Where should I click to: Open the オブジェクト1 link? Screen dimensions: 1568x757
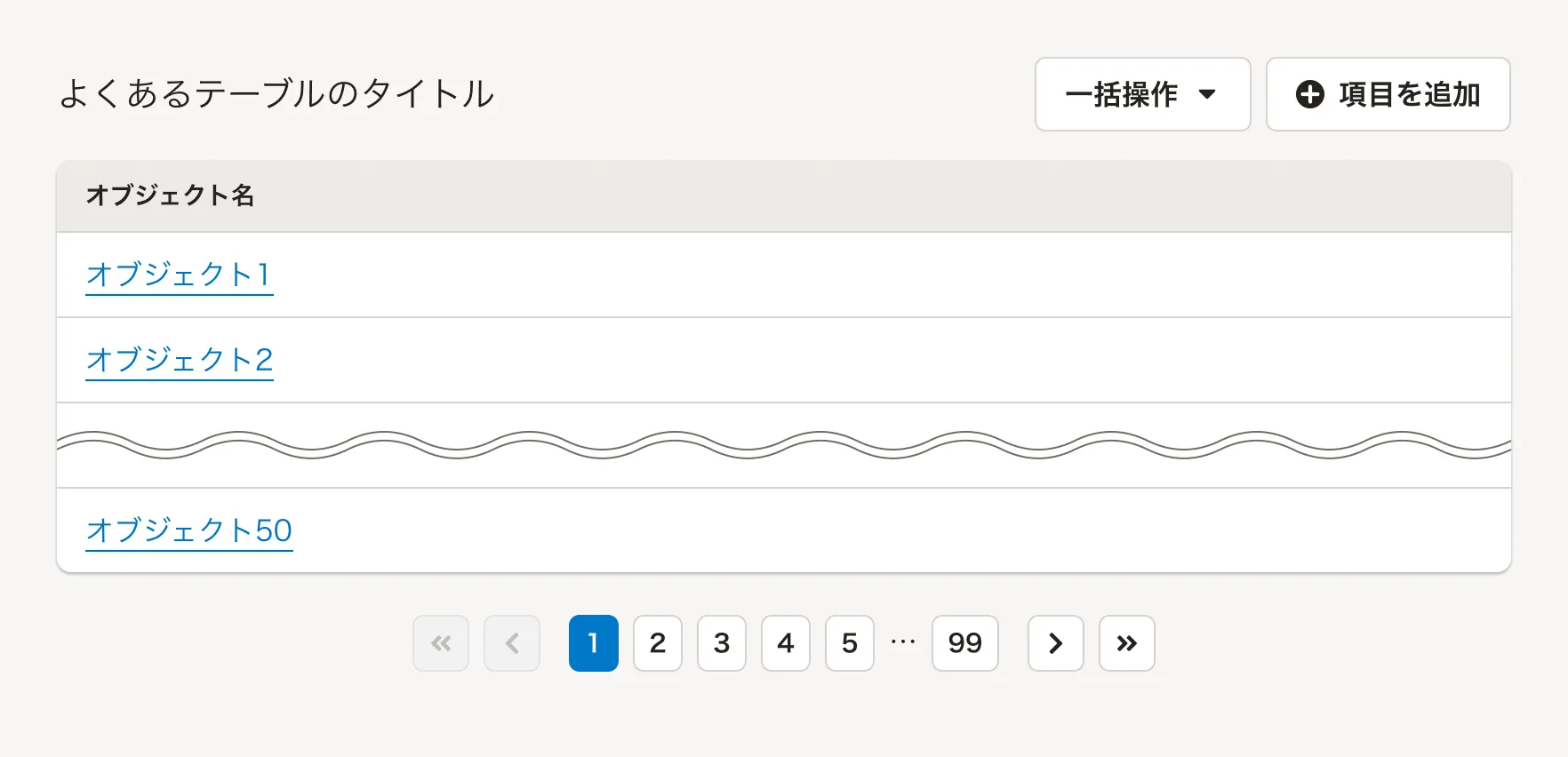coord(179,275)
